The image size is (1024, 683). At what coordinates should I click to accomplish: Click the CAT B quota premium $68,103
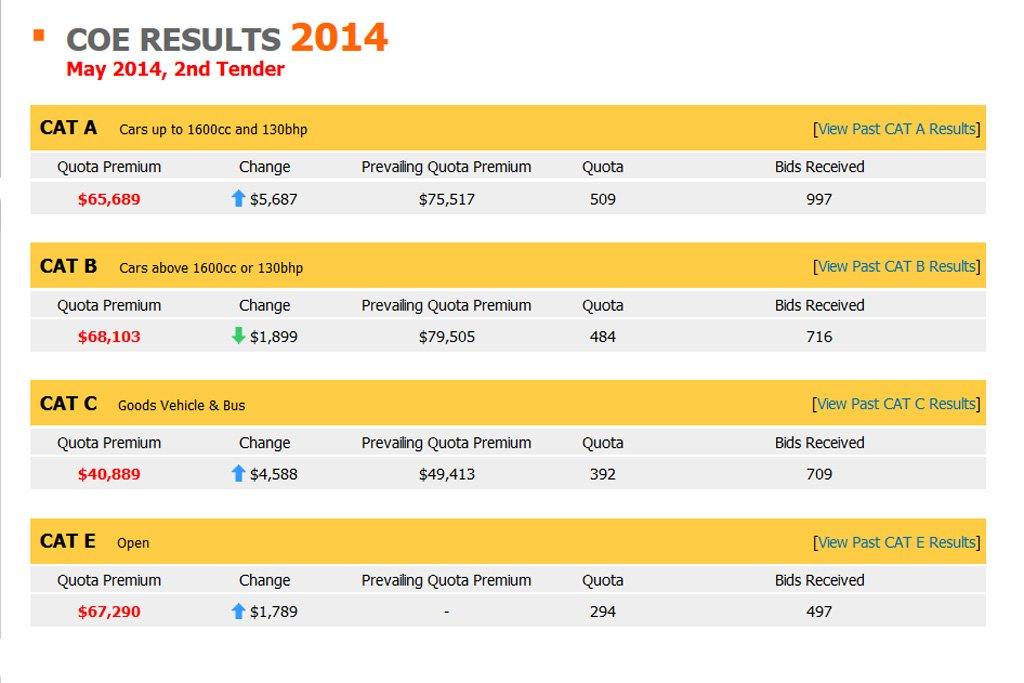pyautogui.click(x=109, y=337)
